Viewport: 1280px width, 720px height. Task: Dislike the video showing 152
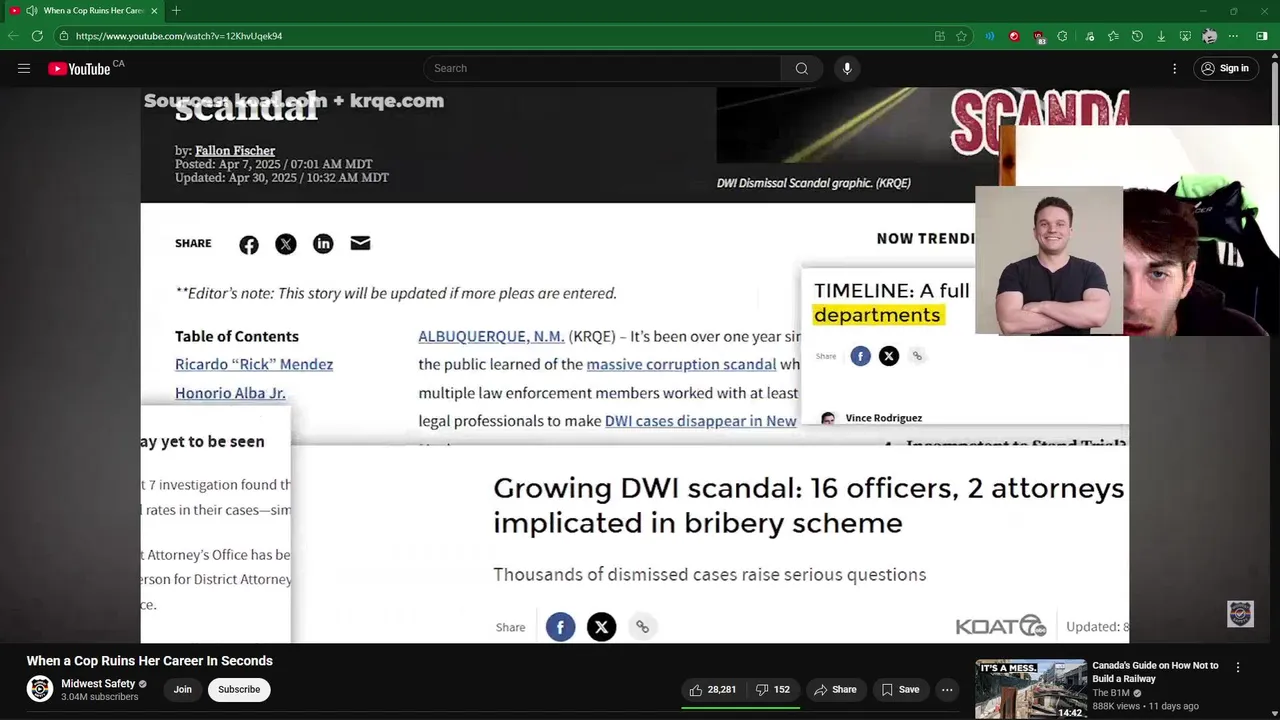click(773, 689)
